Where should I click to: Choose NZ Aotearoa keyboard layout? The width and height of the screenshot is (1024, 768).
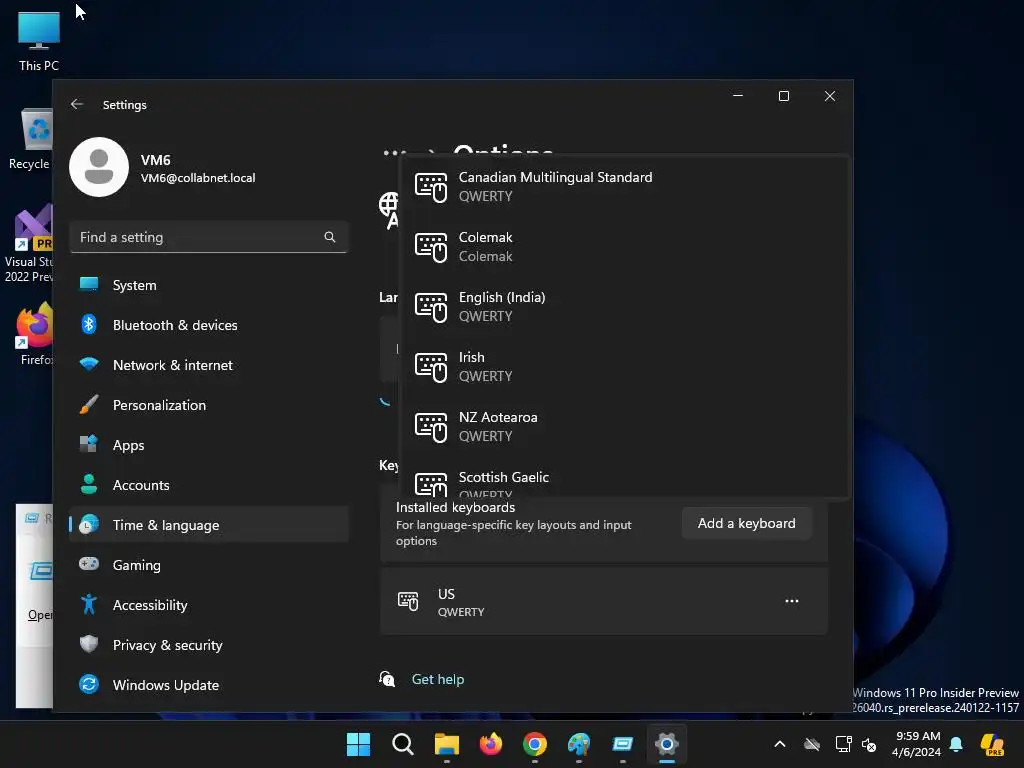pyautogui.click(x=624, y=427)
